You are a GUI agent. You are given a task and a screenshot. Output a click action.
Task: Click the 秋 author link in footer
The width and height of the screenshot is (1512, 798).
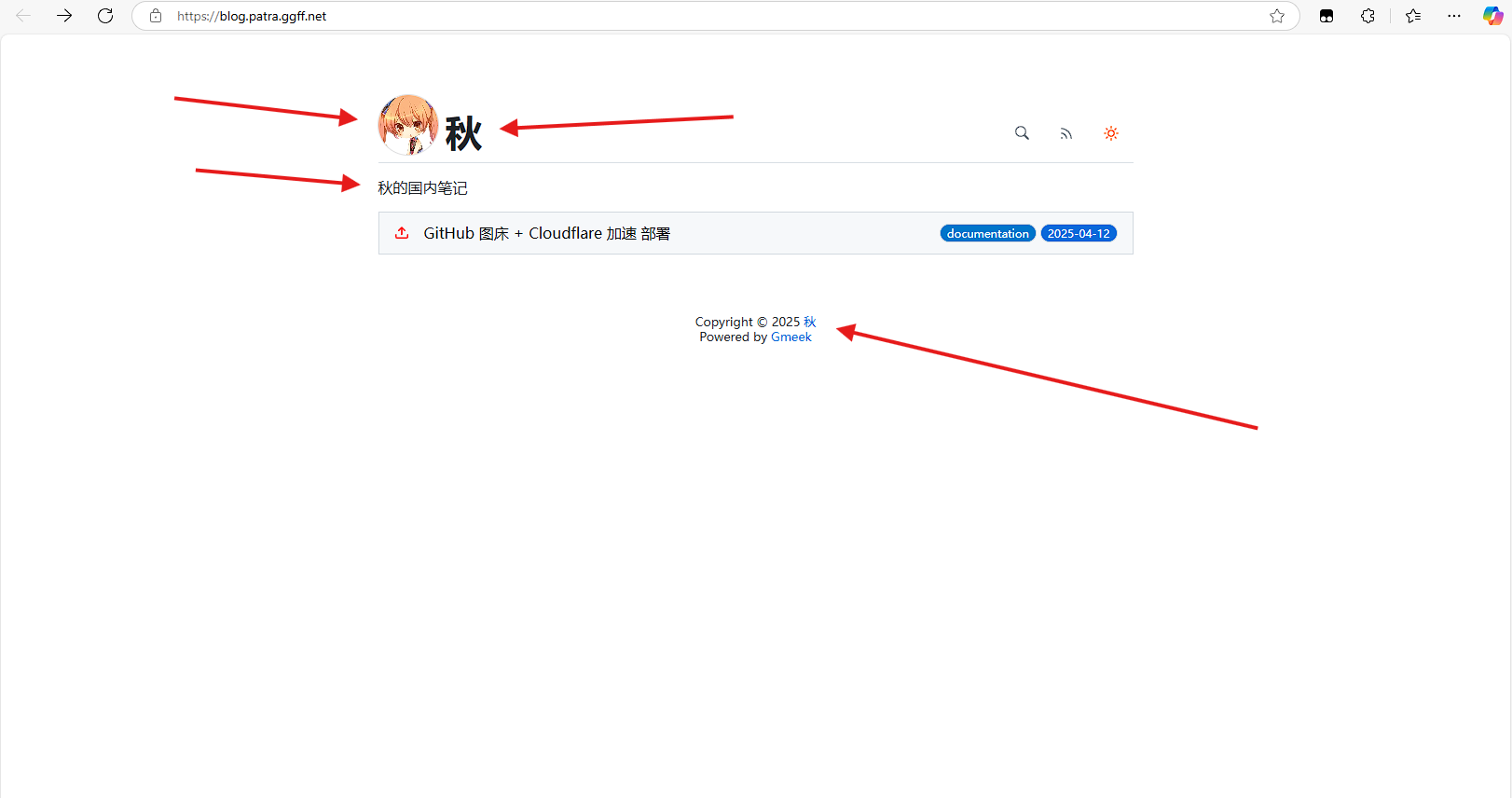click(809, 322)
